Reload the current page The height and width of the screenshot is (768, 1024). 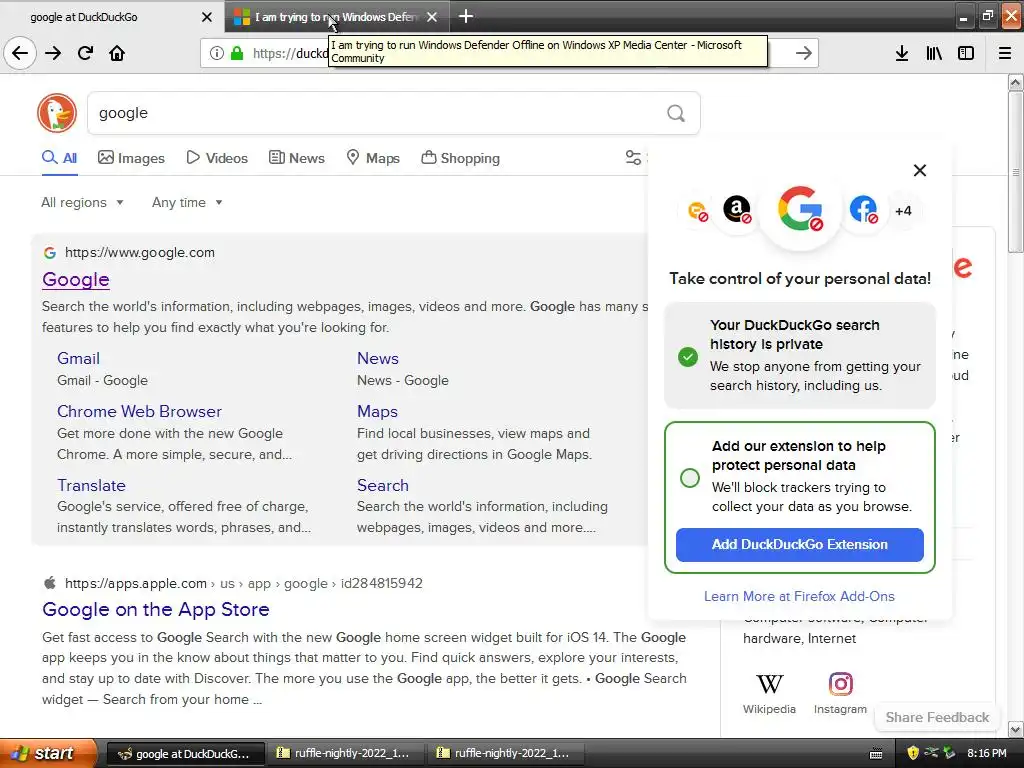85,53
